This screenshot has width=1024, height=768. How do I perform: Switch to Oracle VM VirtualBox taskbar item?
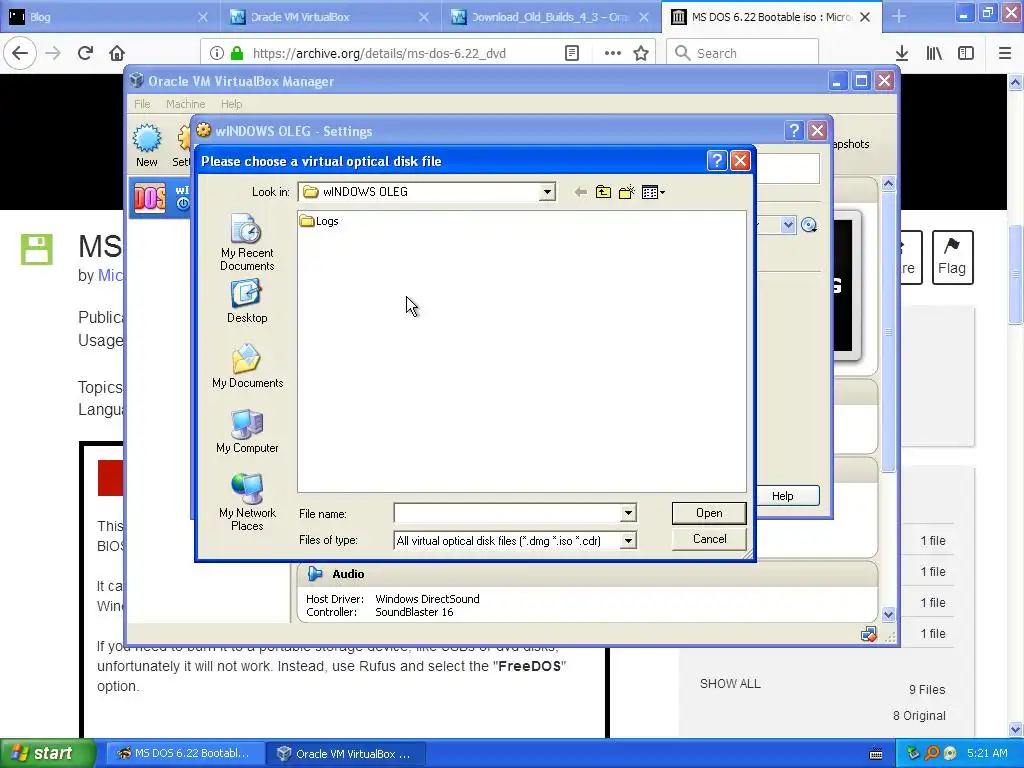point(346,754)
